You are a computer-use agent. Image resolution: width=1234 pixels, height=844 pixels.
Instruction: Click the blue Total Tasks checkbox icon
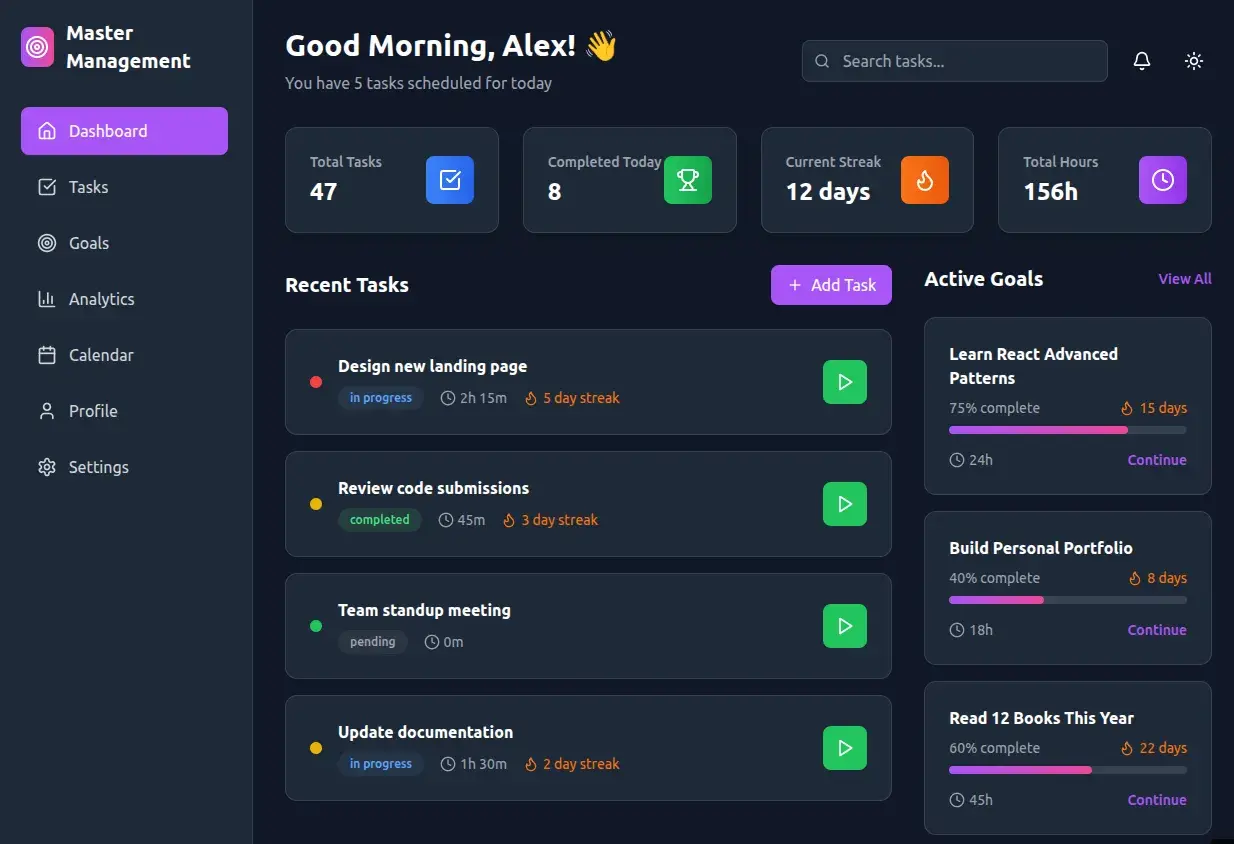(450, 180)
